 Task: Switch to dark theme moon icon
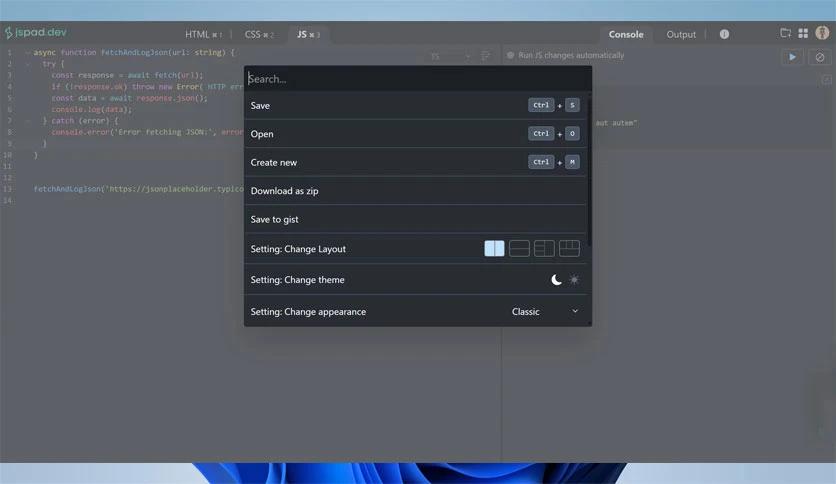[556, 280]
